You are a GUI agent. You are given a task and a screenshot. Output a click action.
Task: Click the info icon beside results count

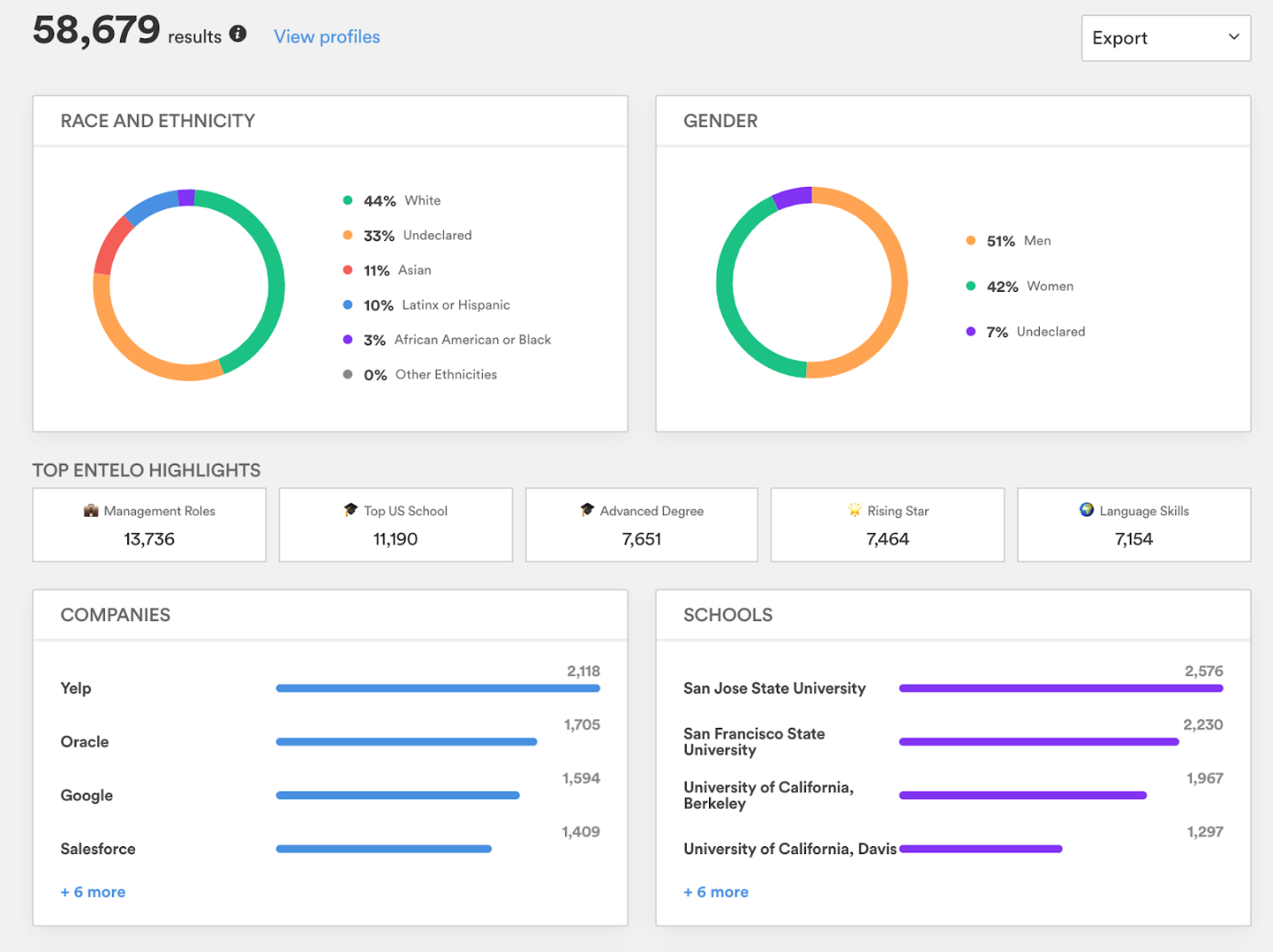238,34
